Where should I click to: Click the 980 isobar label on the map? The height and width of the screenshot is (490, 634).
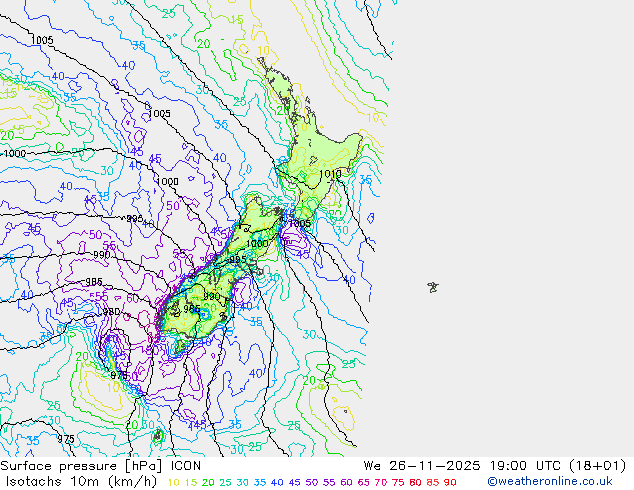coord(111,312)
